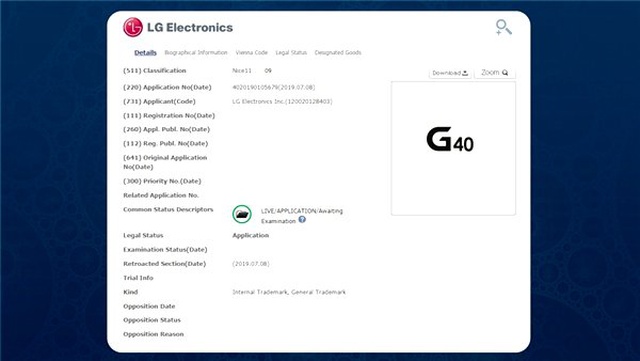Image resolution: width=640 pixels, height=361 pixels.
Task: Open the Vienna Code tab
Action: [251, 53]
